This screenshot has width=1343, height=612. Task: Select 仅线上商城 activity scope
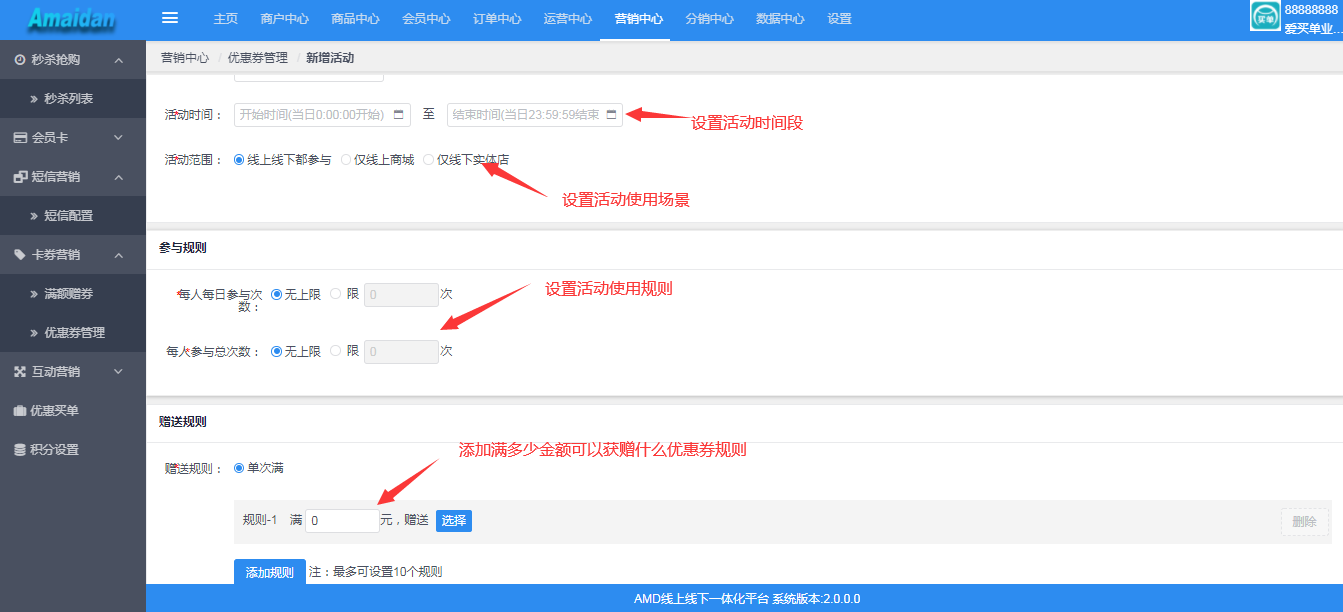coord(346,159)
